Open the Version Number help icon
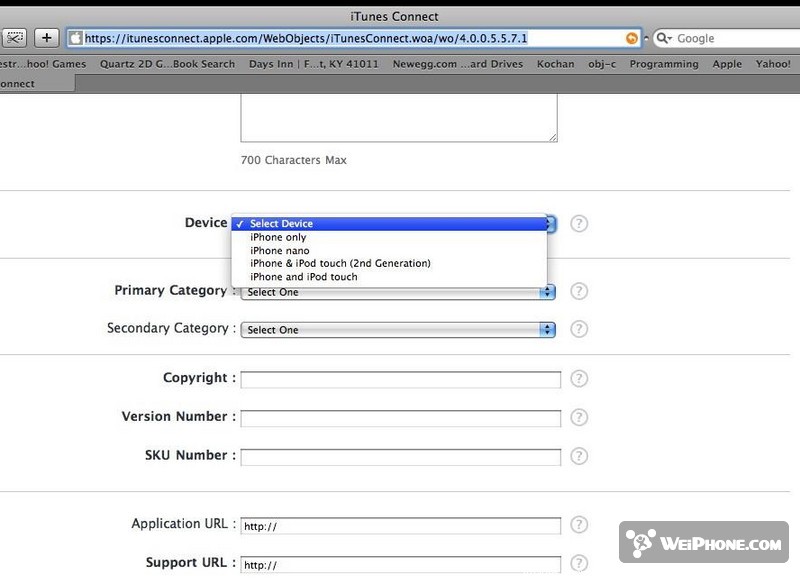 pos(579,417)
